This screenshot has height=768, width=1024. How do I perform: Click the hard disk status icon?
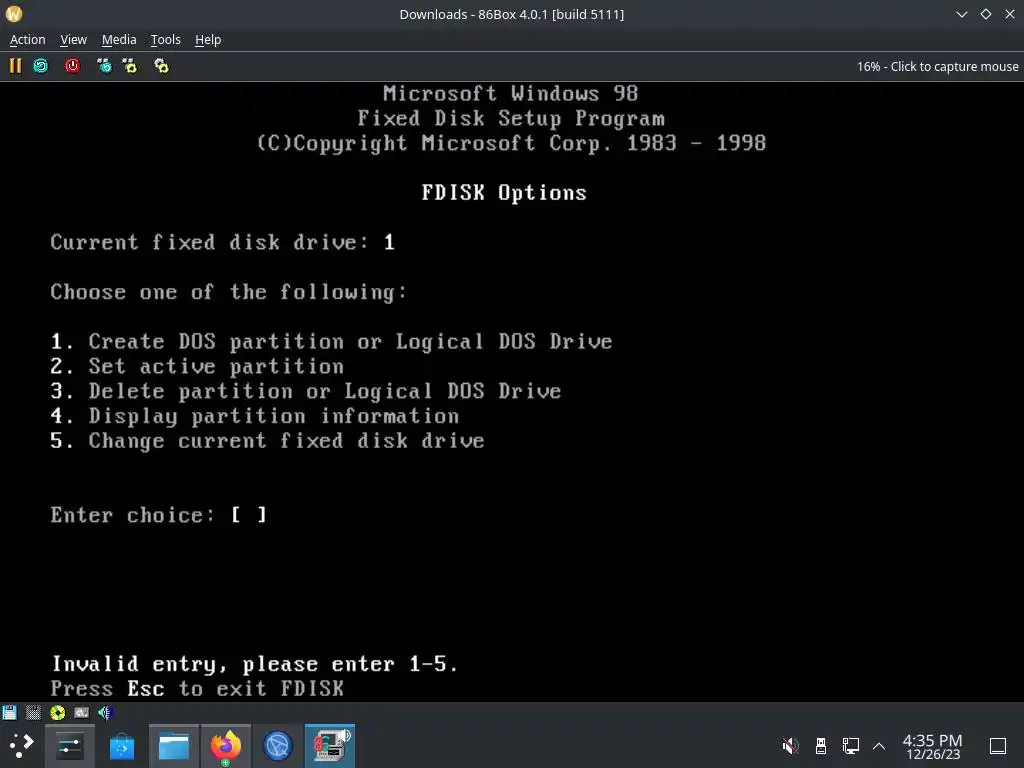coord(82,712)
